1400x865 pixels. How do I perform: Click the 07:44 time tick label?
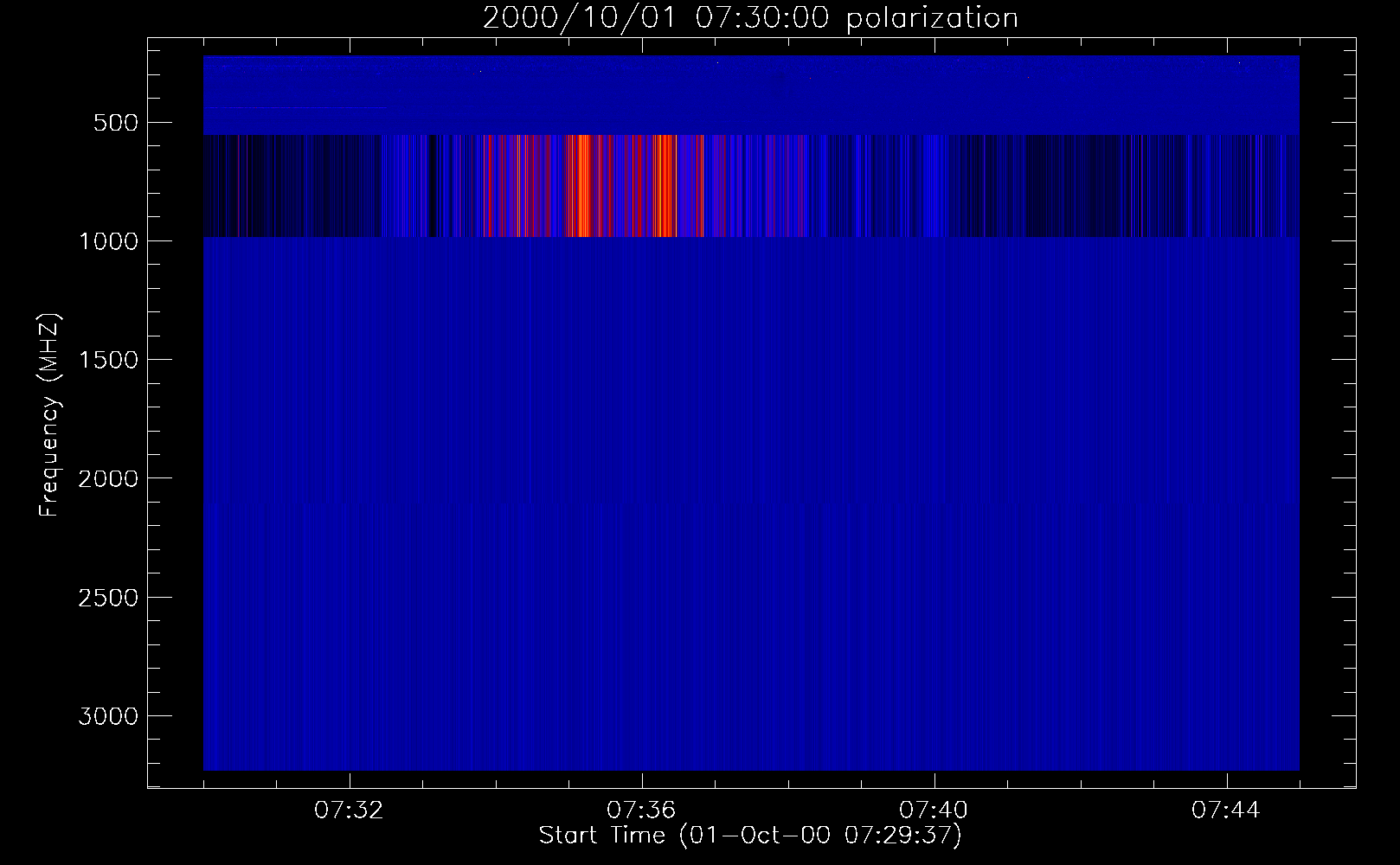pyautogui.click(x=1226, y=811)
